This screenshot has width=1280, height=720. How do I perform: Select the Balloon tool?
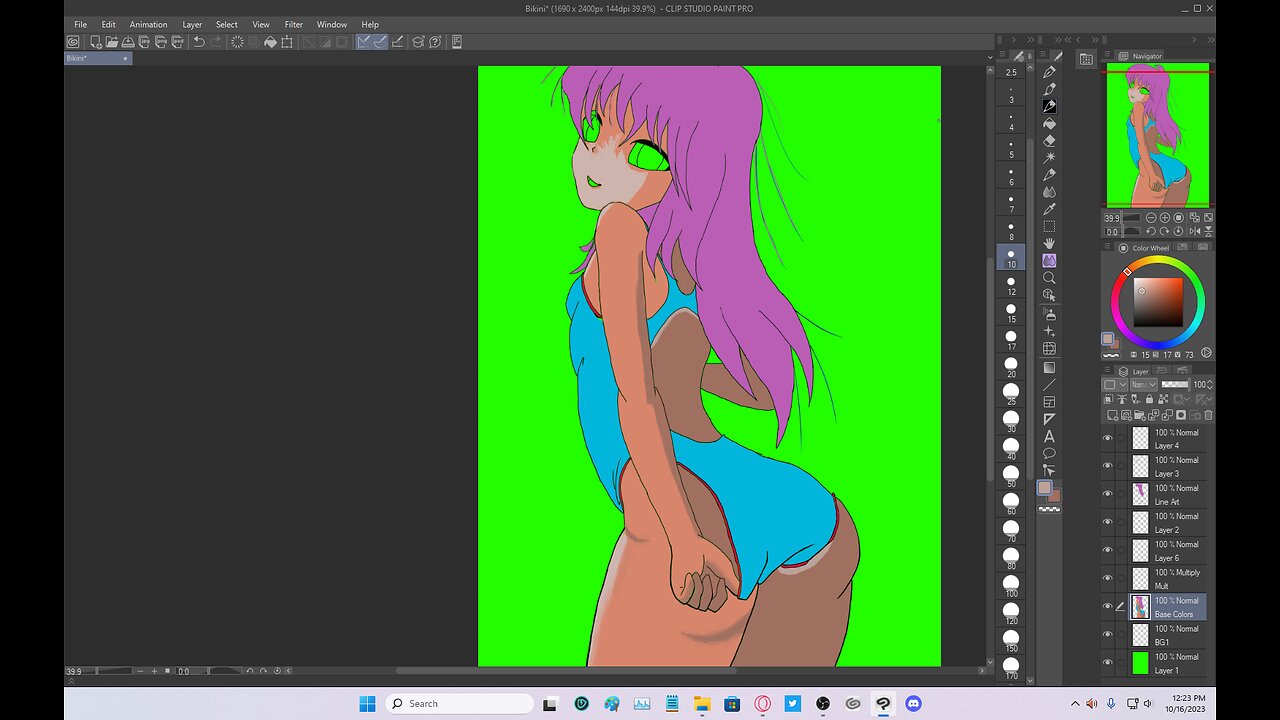pos(1049,453)
